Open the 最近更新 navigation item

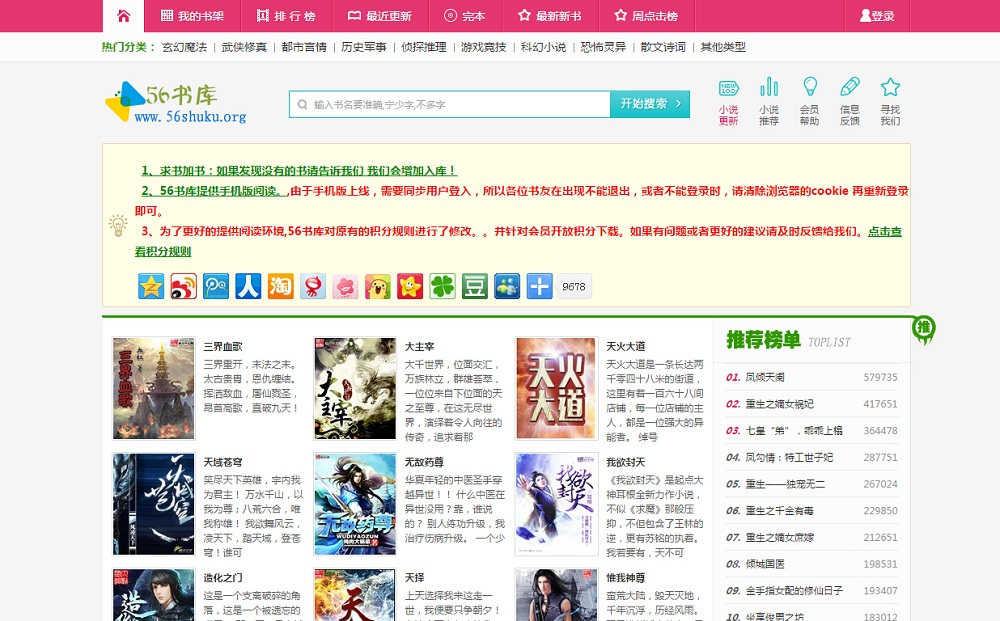pyautogui.click(x=379, y=16)
